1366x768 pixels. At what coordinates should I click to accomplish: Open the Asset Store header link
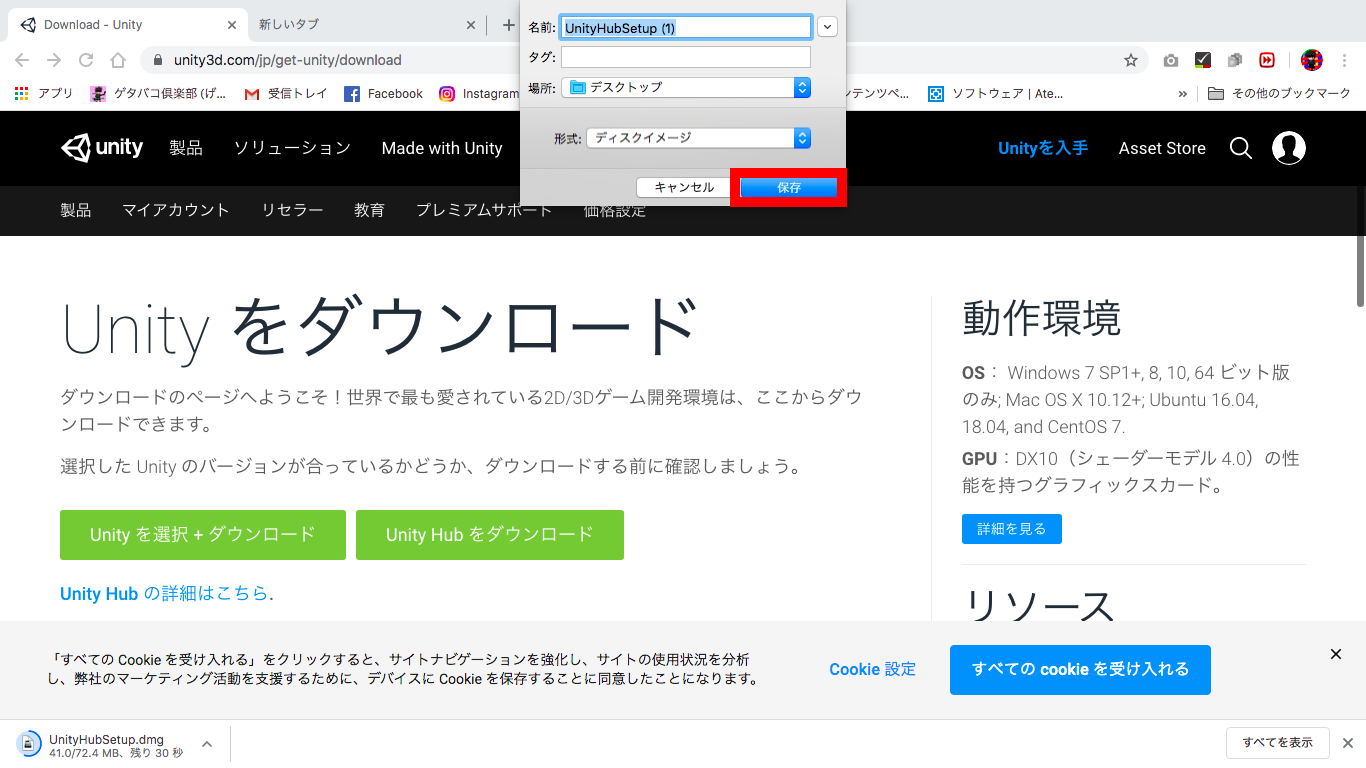[1162, 148]
